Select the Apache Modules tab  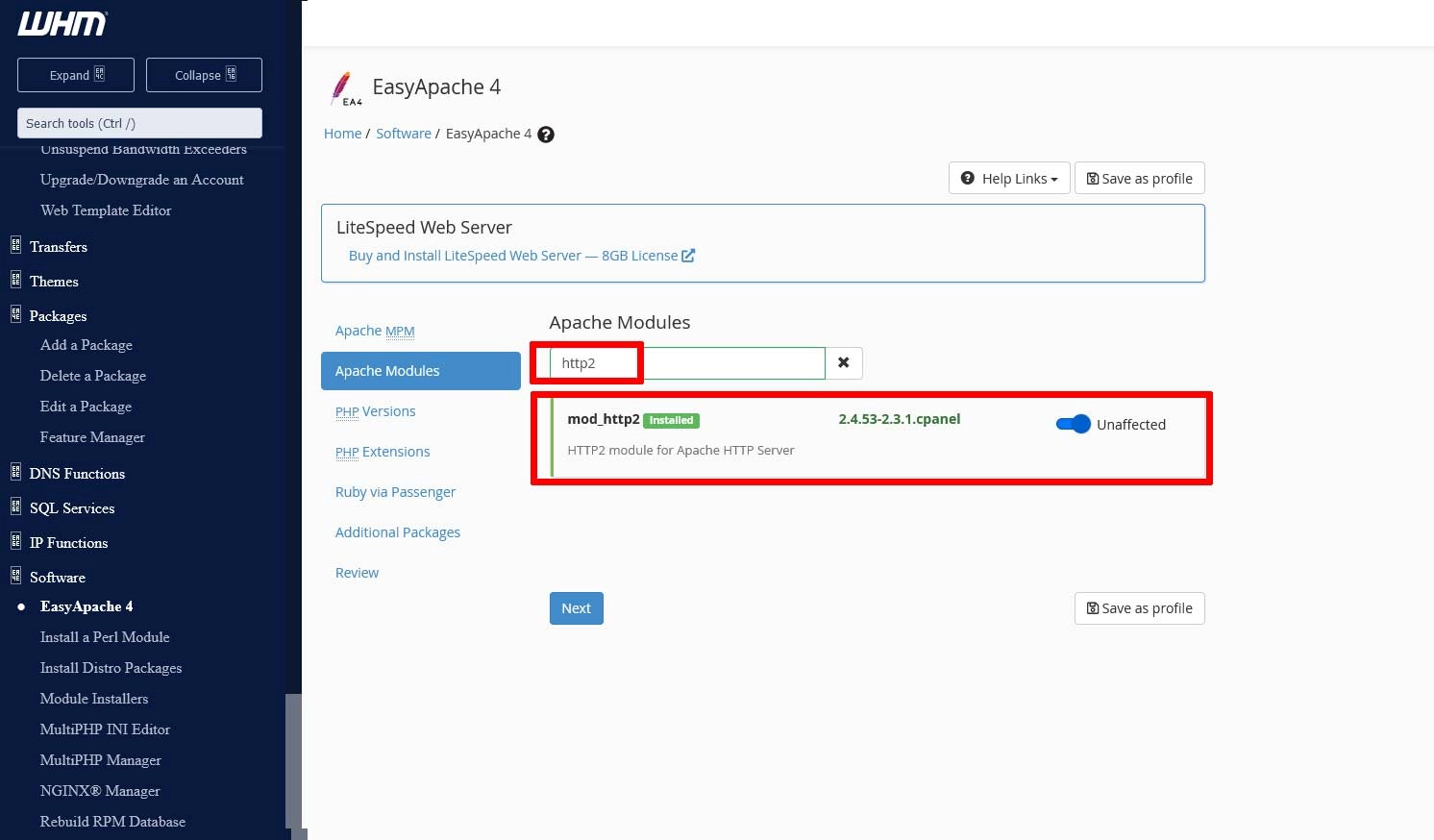421,371
